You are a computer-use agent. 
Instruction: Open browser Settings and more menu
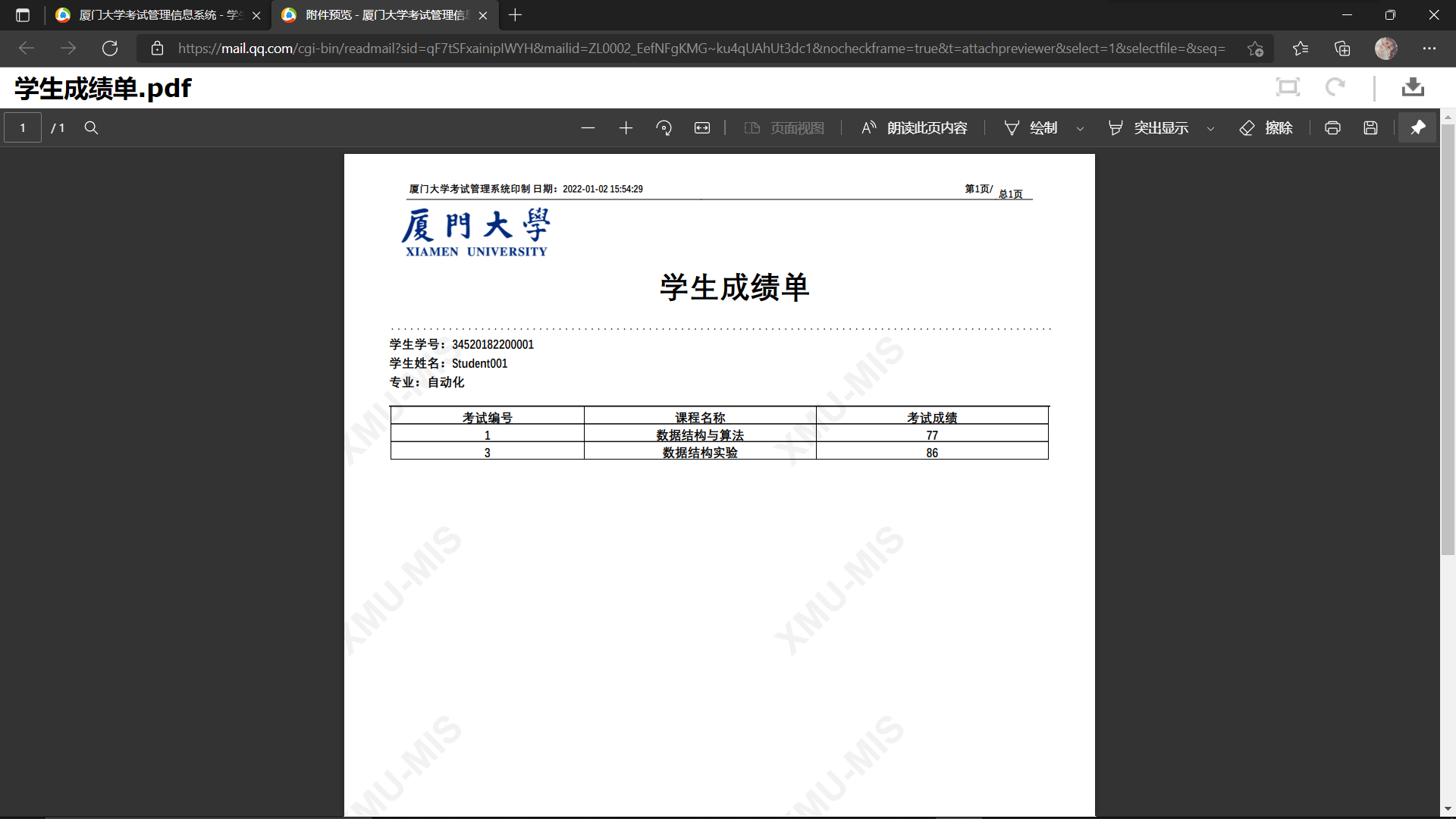coord(1429,49)
